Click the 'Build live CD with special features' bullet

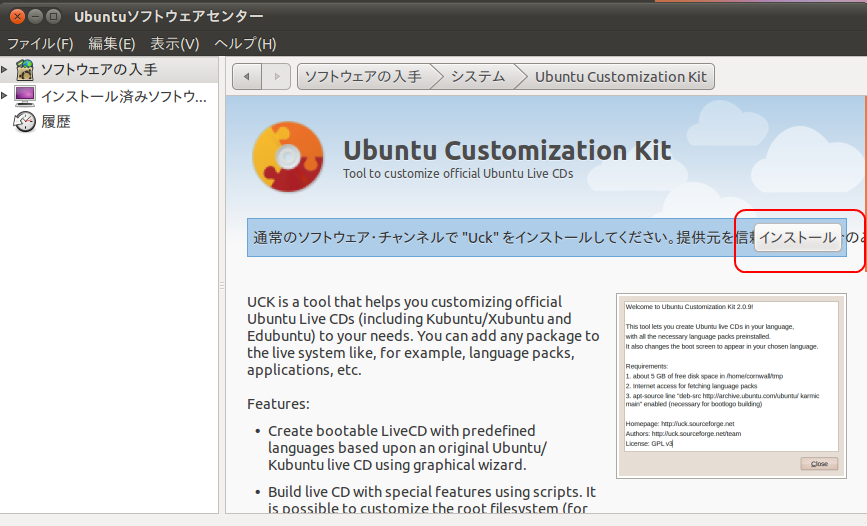coord(431,499)
